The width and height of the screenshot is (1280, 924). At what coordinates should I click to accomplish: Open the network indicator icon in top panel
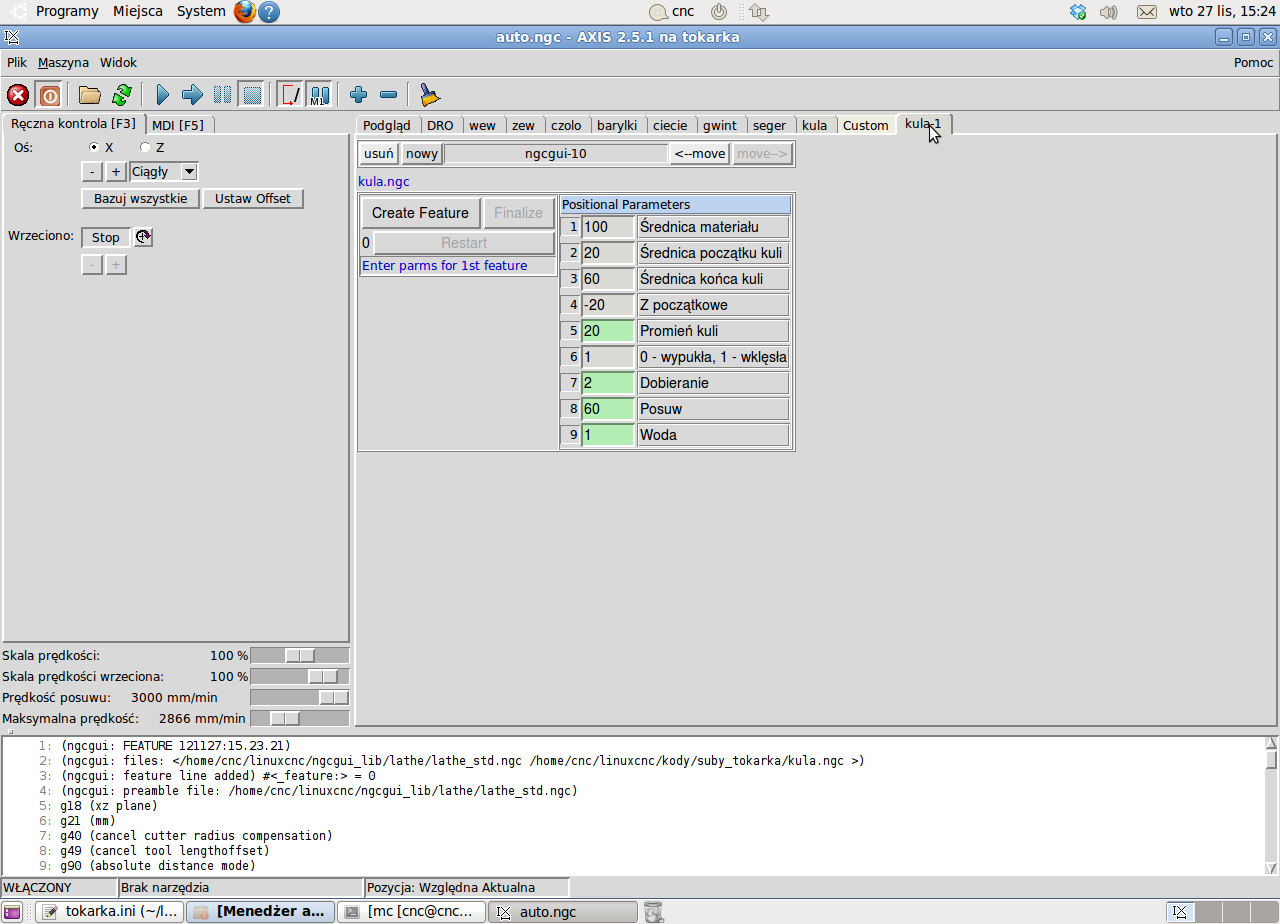pos(758,12)
